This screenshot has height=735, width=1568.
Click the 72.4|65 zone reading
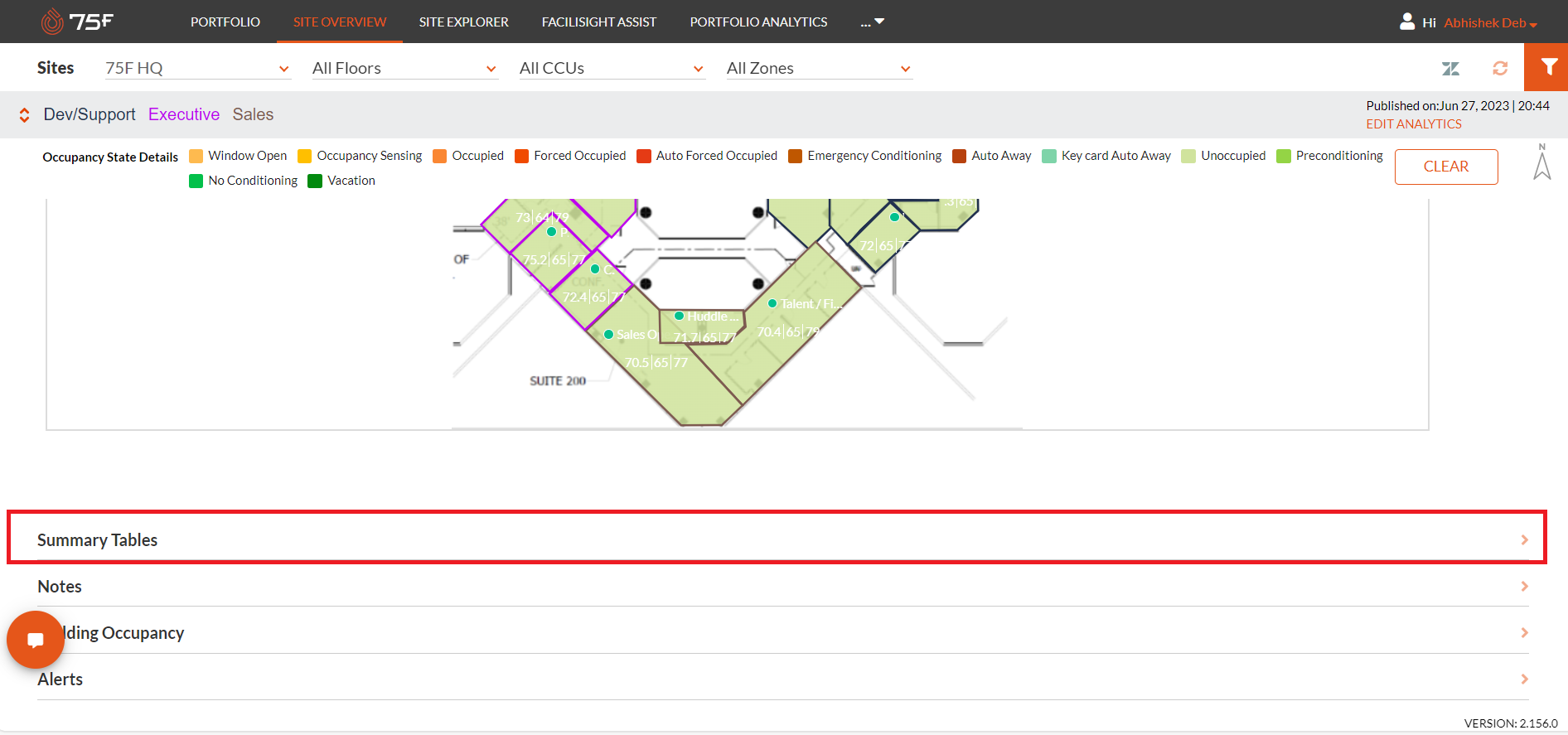pyautogui.click(x=593, y=297)
